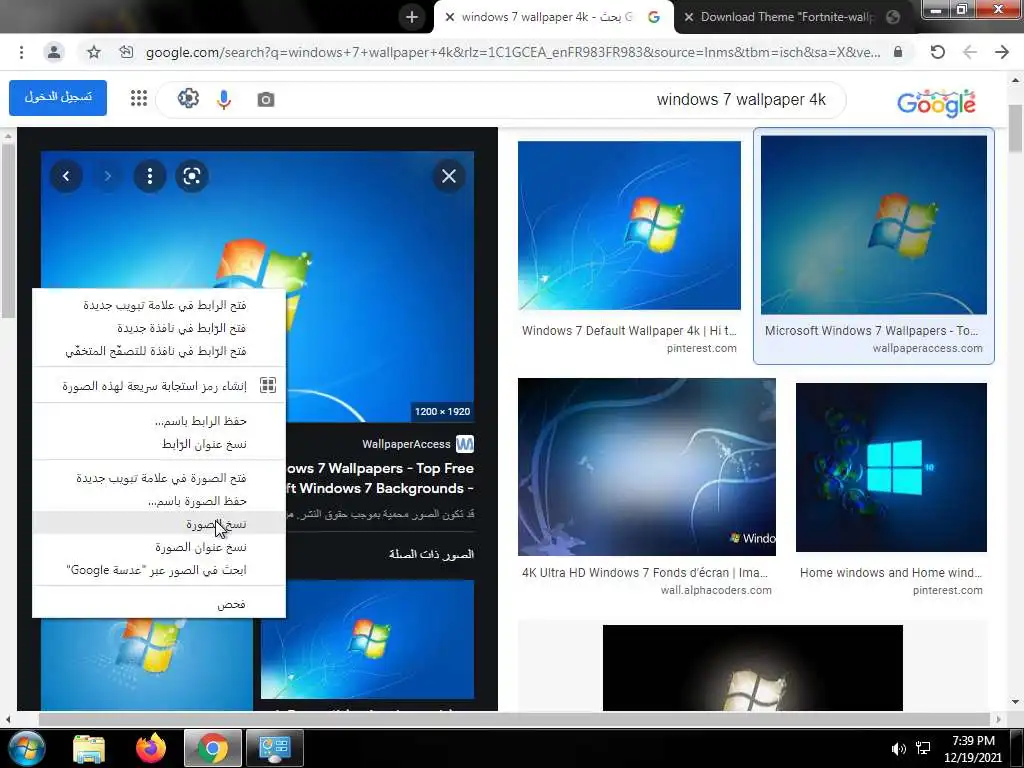This screenshot has width=1024, height=768.
Task: Go to Google homepage via logo
Action: 936,103
